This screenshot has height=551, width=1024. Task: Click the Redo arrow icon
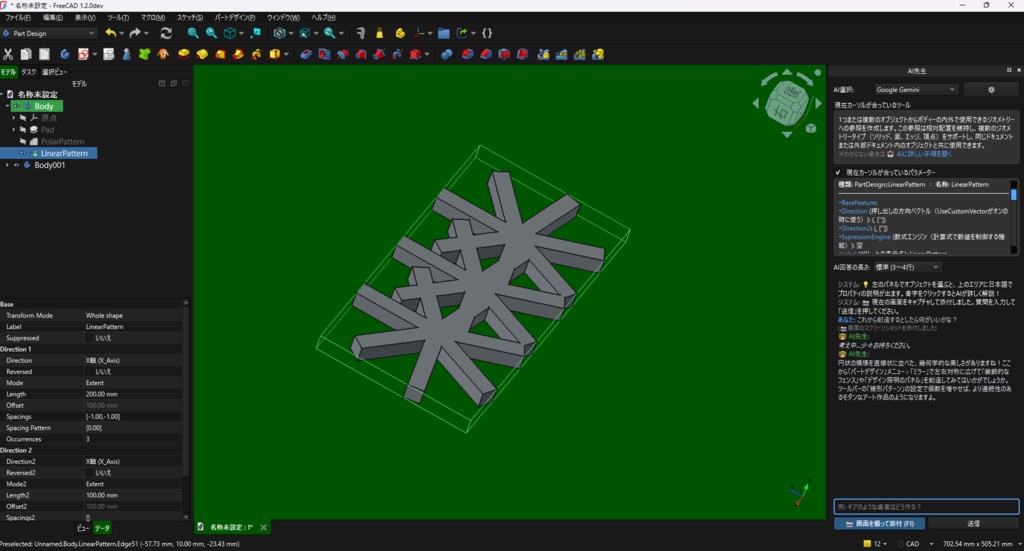click(135, 33)
